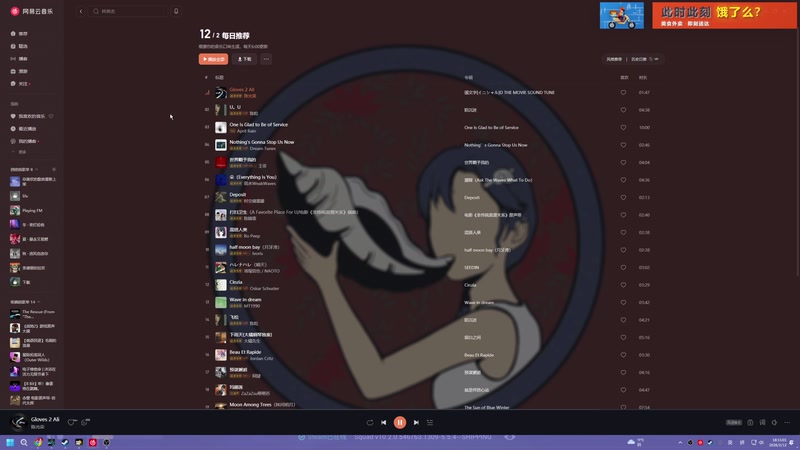The image size is (800, 450).
Task: Adjust volume with the speaker icon
Action: [774, 422]
